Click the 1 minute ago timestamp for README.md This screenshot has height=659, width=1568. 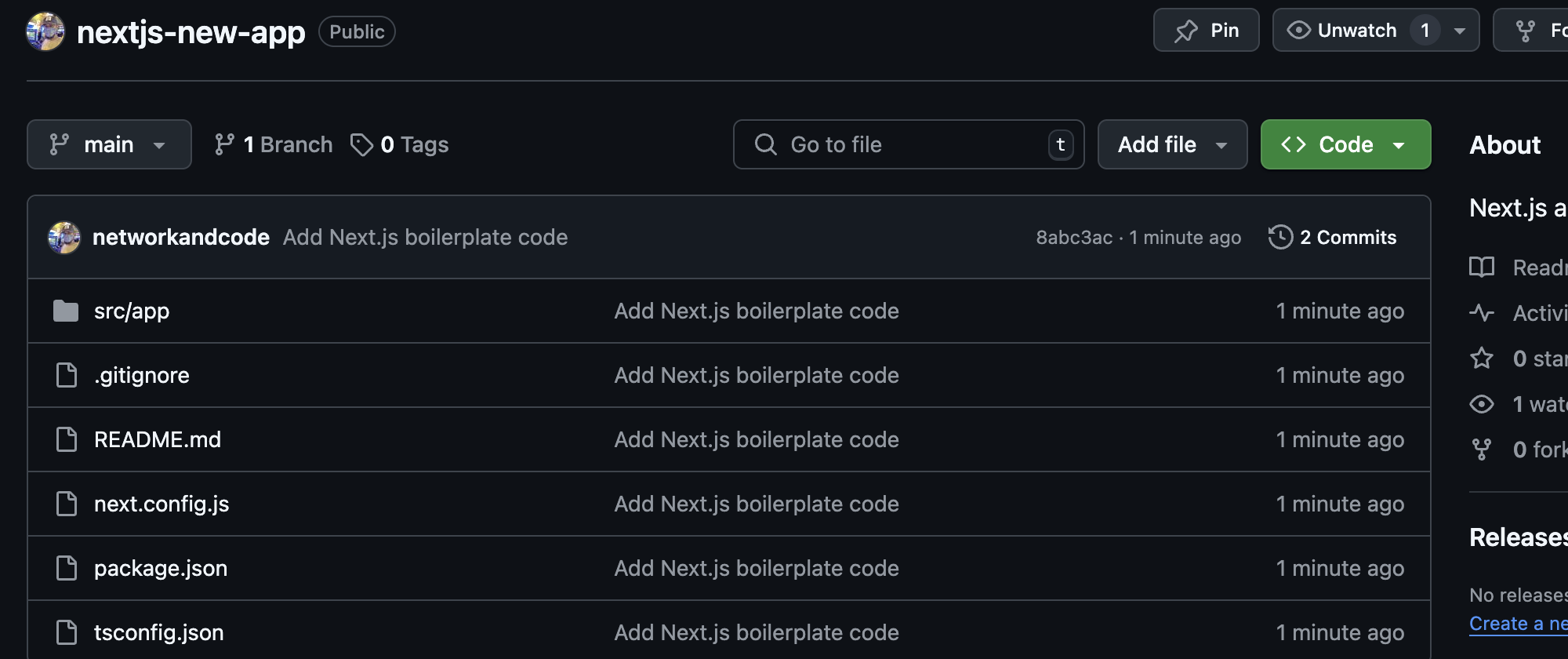[1340, 439]
